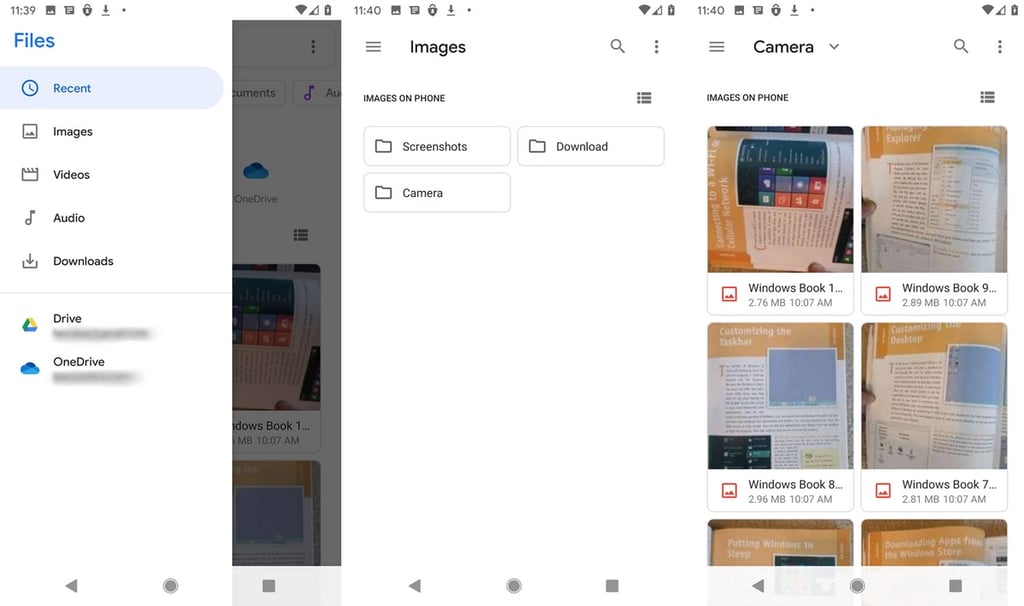Tap home button on Images screen
1024x606 pixels.
tap(514, 586)
